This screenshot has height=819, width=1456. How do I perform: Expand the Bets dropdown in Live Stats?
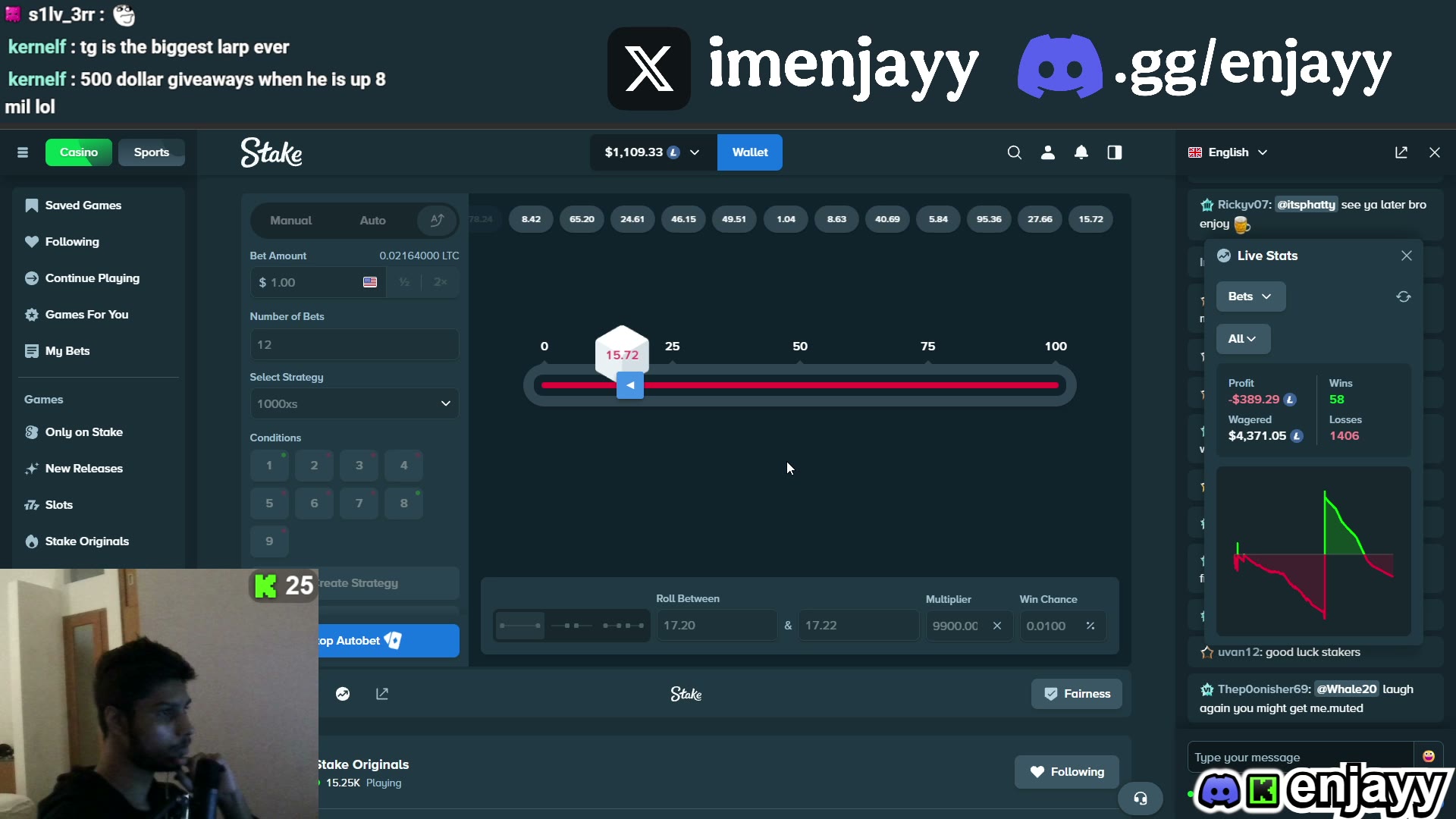coord(1250,297)
